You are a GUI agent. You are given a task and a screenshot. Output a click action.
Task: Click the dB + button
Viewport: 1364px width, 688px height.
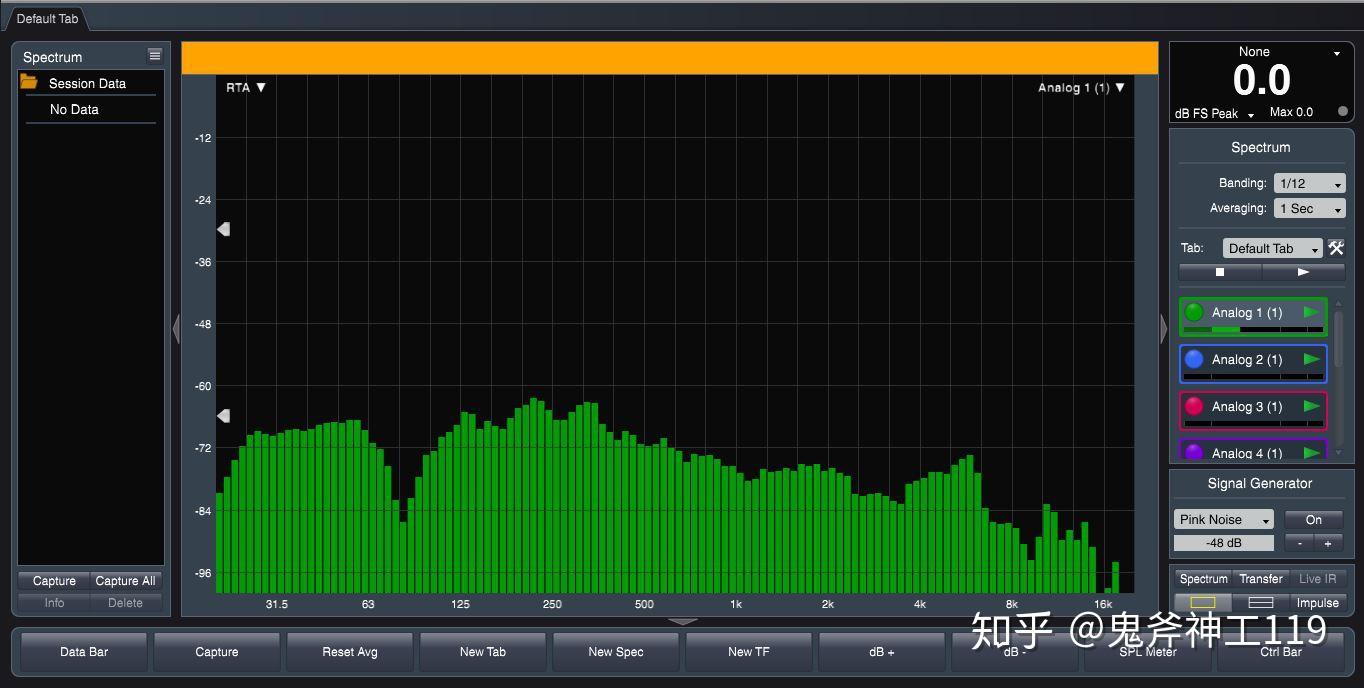tap(882, 652)
